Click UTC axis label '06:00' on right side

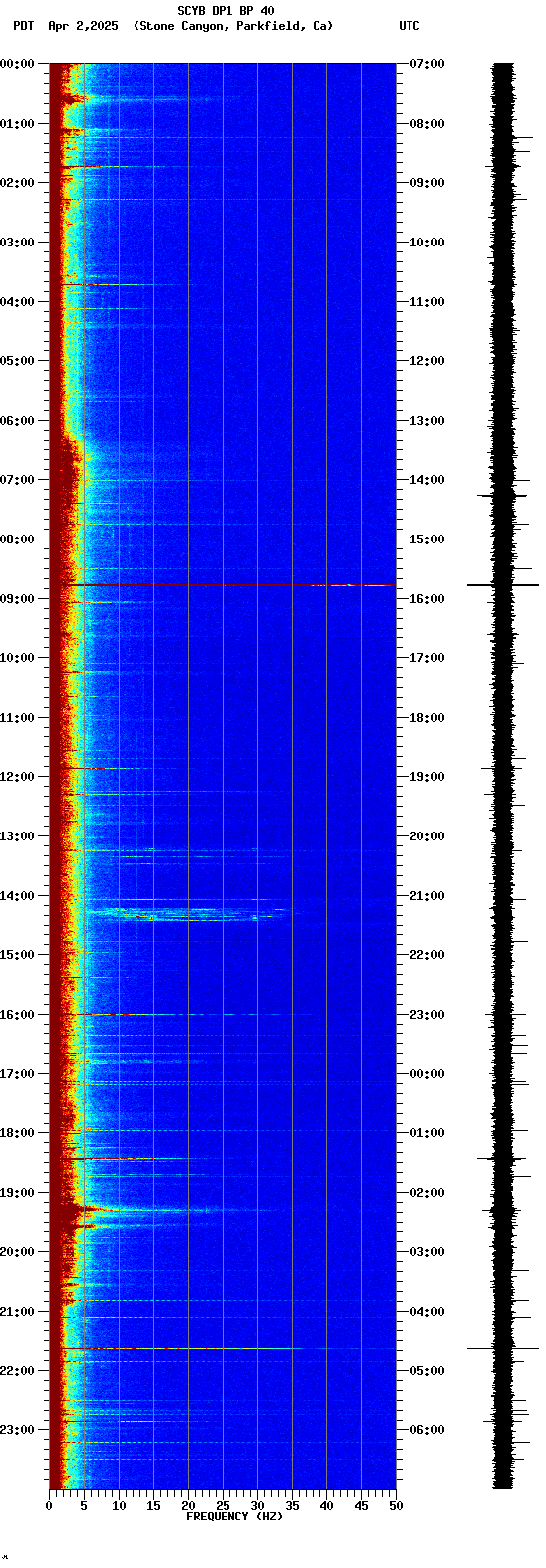pyautogui.click(x=427, y=1430)
